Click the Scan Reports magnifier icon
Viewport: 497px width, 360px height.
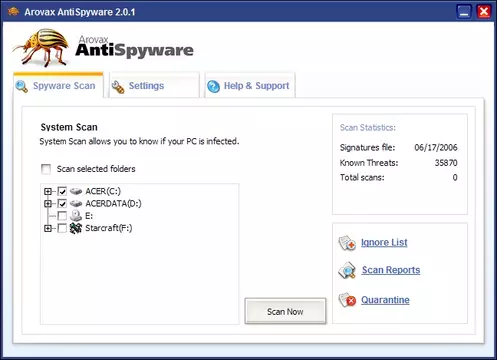pos(347,270)
